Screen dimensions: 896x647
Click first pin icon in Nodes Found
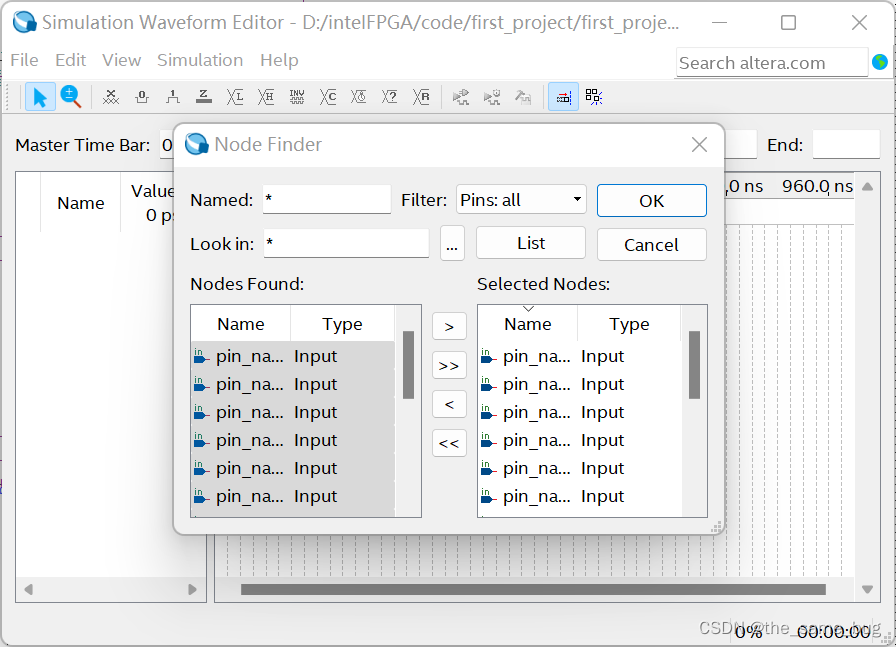[x=201, y=356]
